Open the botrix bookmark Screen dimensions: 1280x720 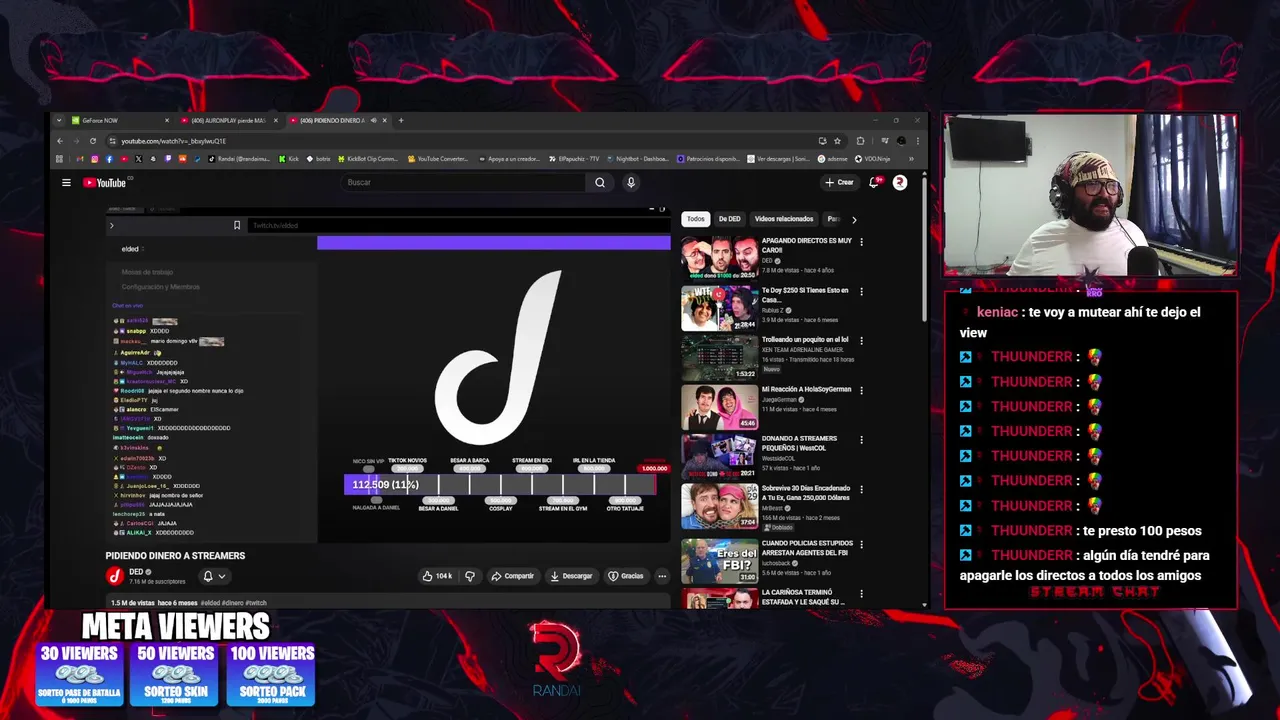coord(319,158)
